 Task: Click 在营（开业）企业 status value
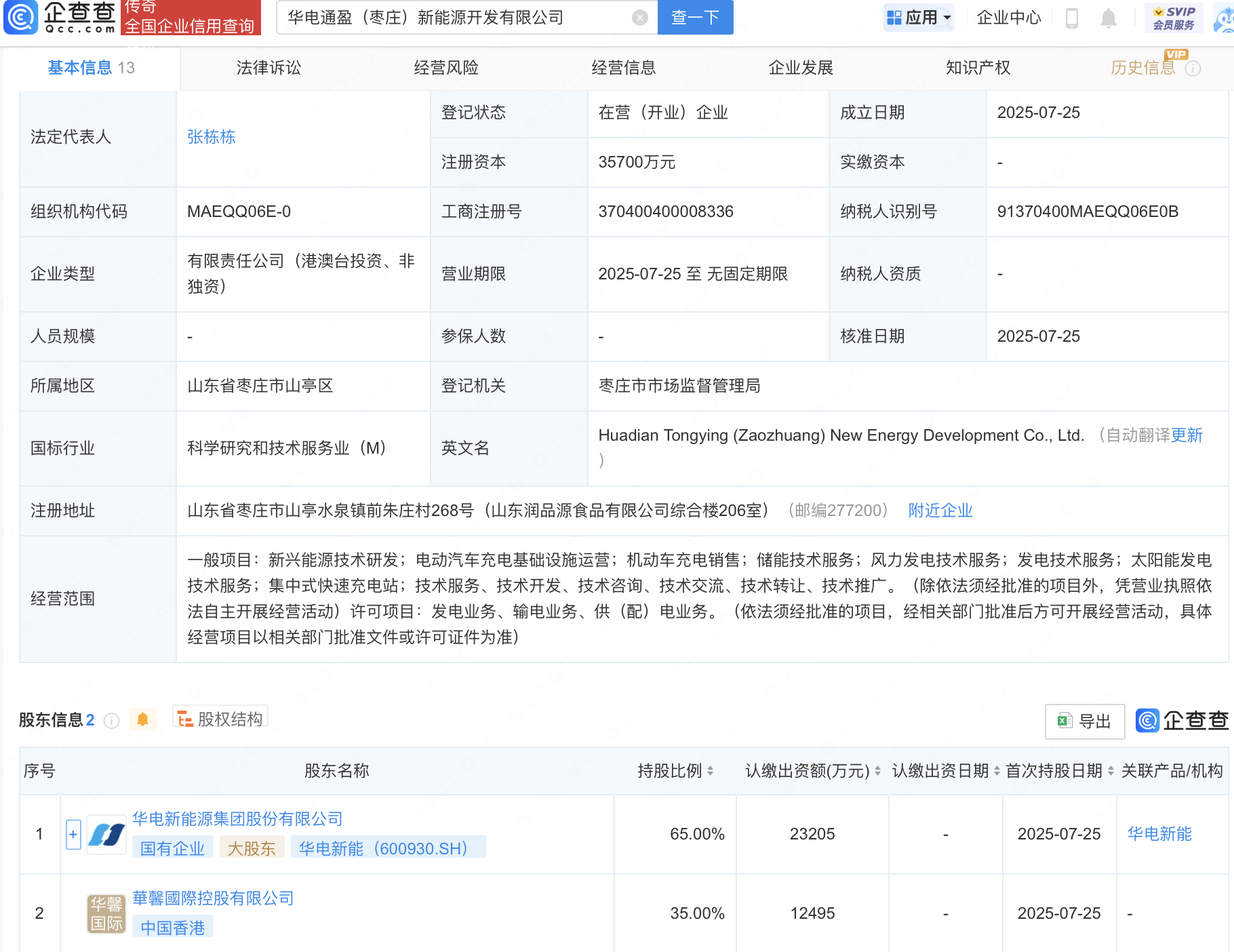pyautogui.click(x=663, y=113)
